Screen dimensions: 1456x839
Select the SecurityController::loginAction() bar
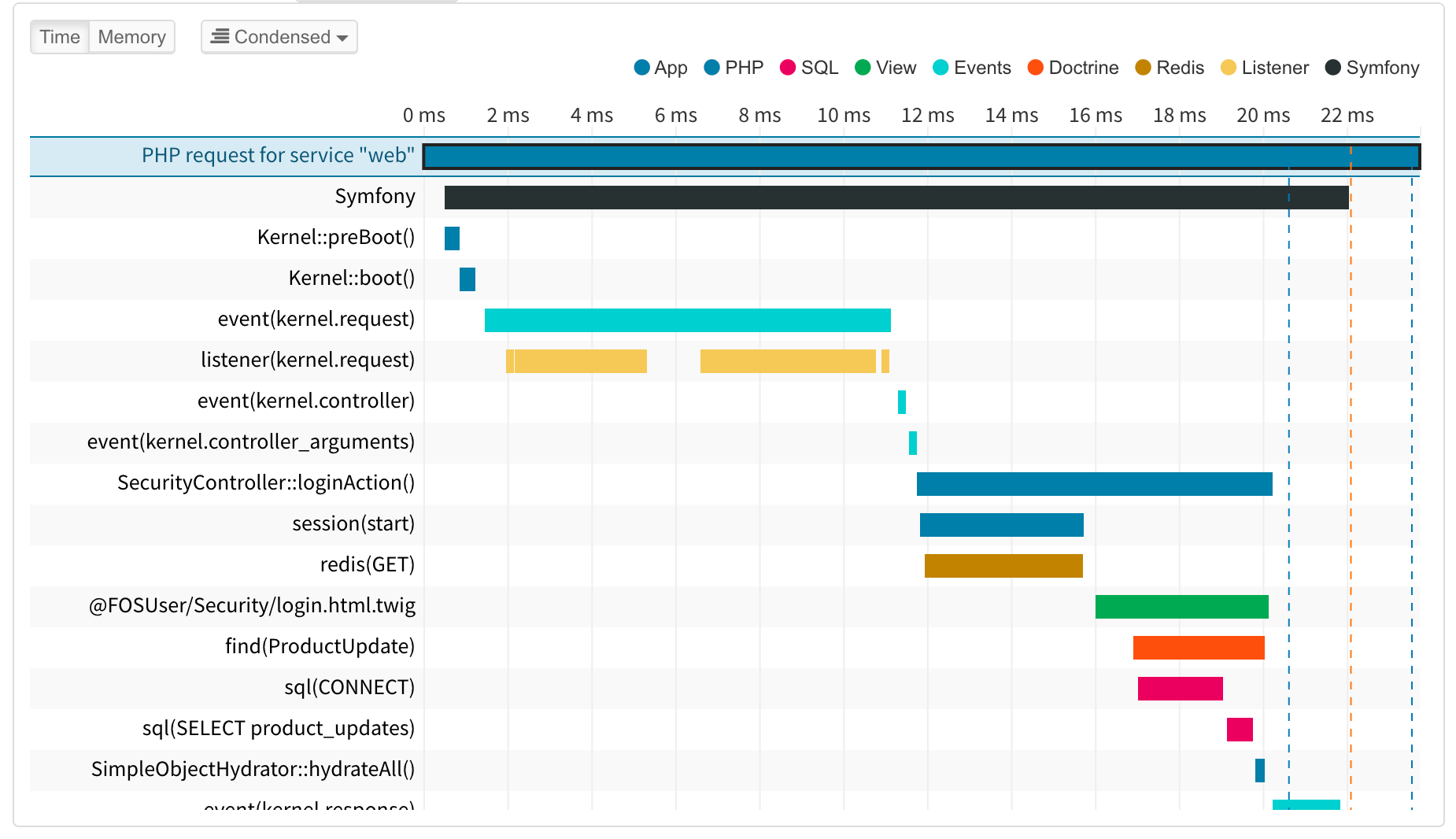(1095, 484)
